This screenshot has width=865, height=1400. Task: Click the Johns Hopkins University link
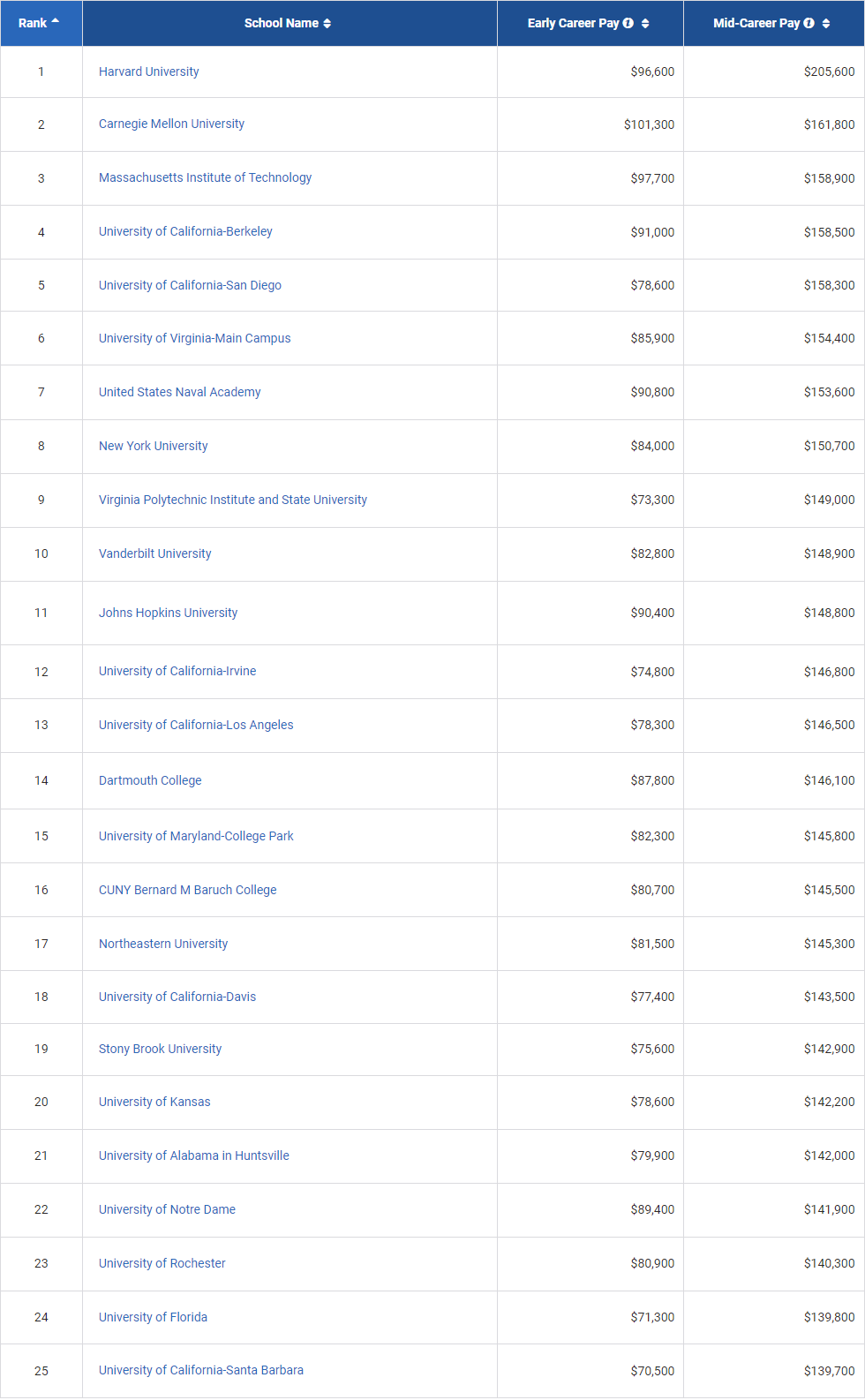[x=168, y=613]
